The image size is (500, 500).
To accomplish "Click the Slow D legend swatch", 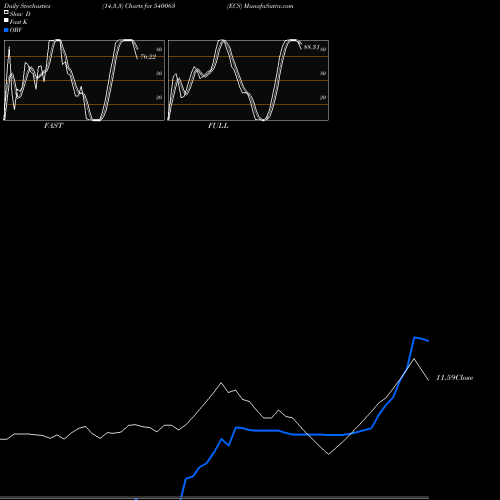I will [6, 12].
